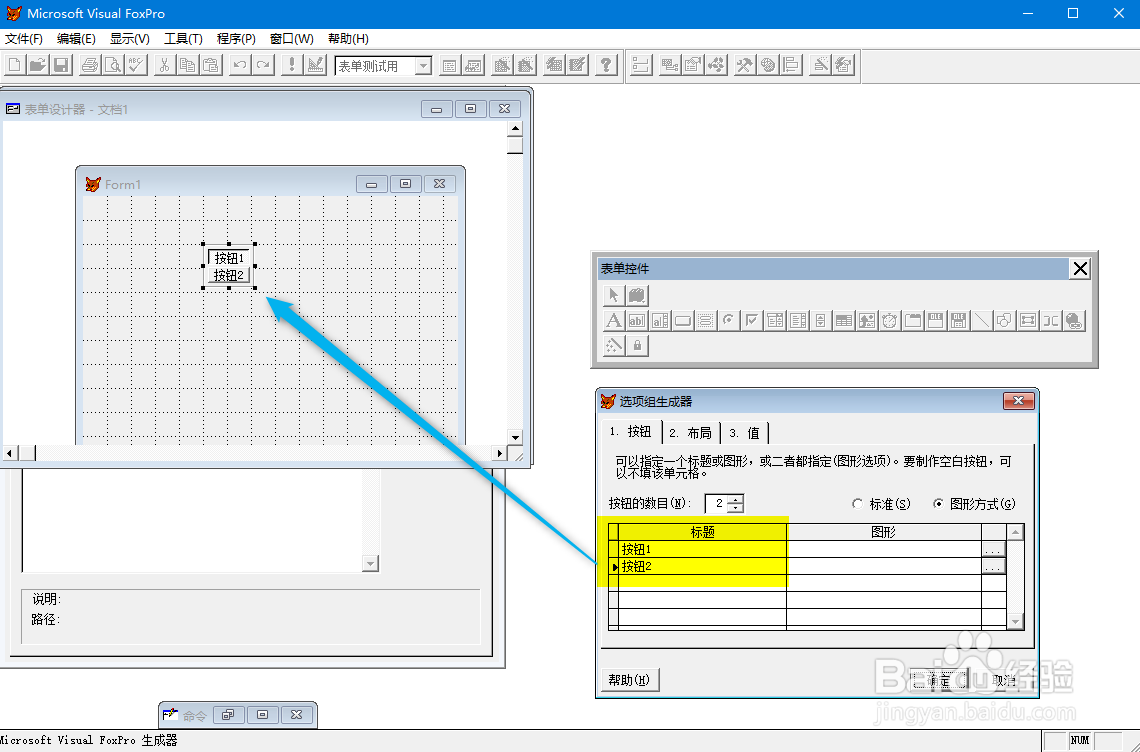Click the 按钮2 title cell
The width and height of the screenshot is (1140, 752).
click(x=702, y=567)
